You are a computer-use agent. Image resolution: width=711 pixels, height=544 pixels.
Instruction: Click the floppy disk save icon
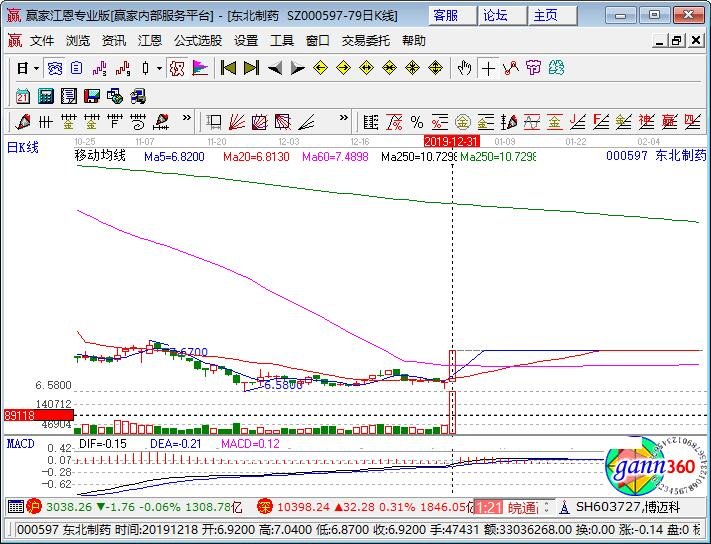pyautogui.click(x=92, y=96)
